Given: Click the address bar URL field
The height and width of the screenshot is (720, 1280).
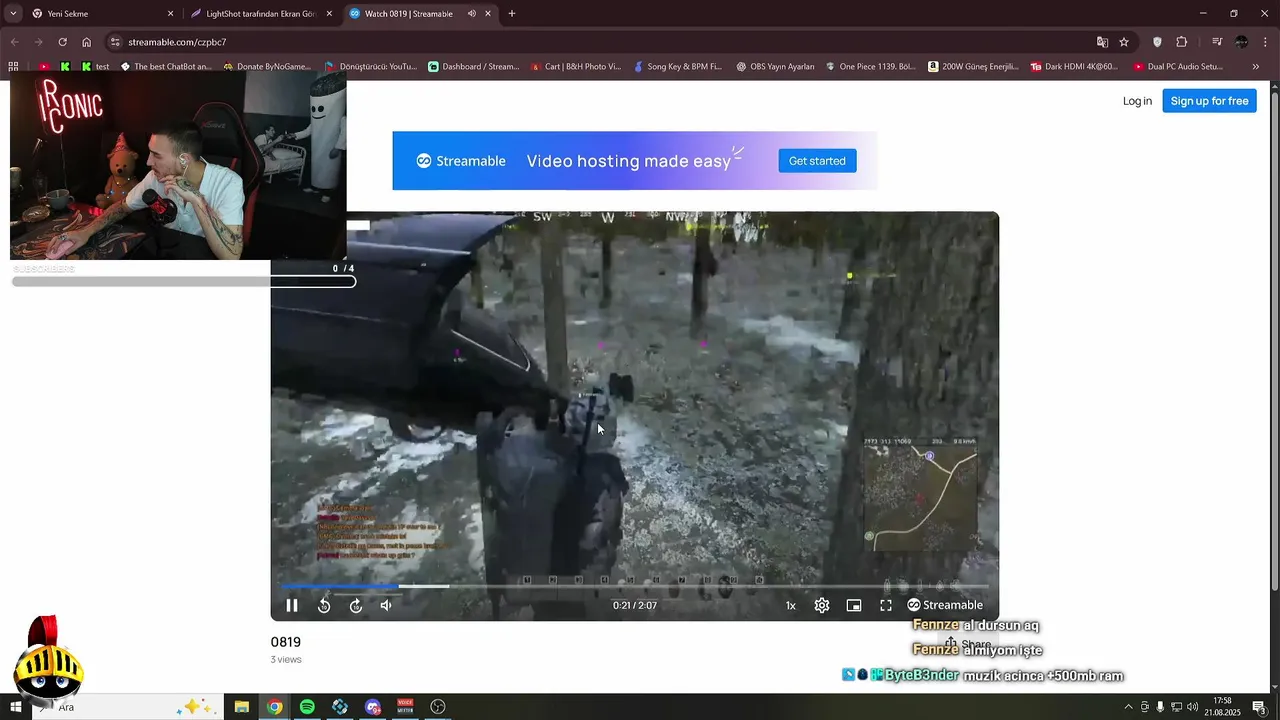Looking at the screenshot, I should tap(600, 42).
